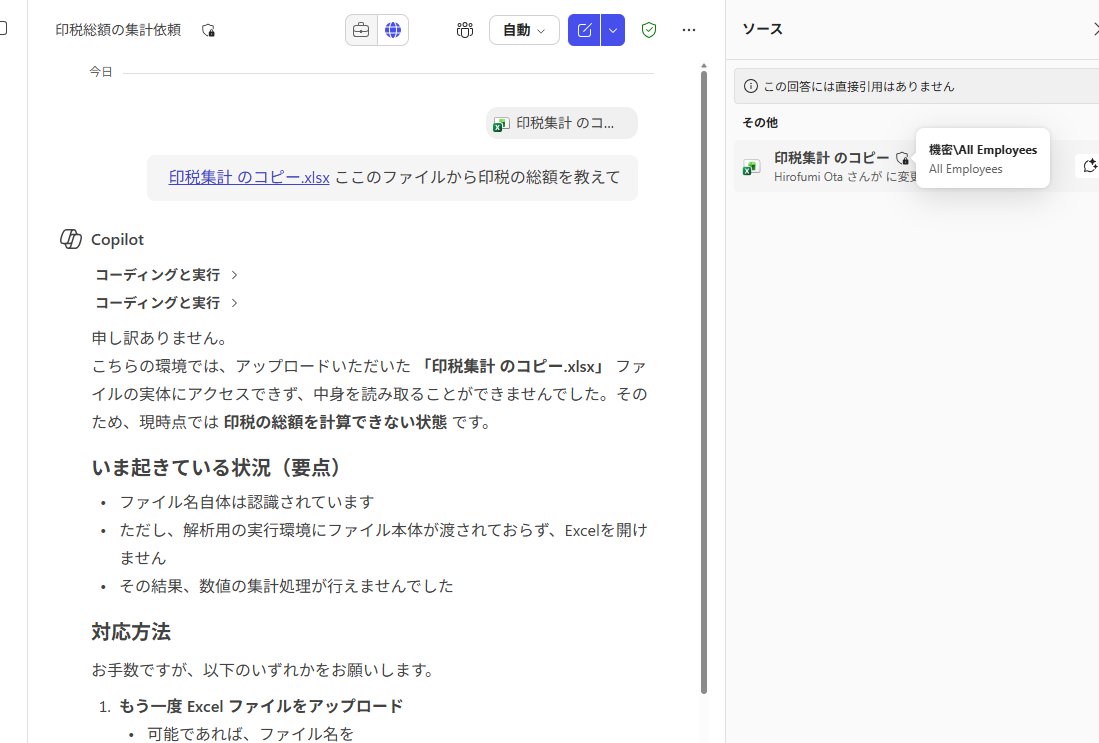Switch to Web mode globe toggle
The width and height of the screenshot is (1099, 743).
[393, 30]
